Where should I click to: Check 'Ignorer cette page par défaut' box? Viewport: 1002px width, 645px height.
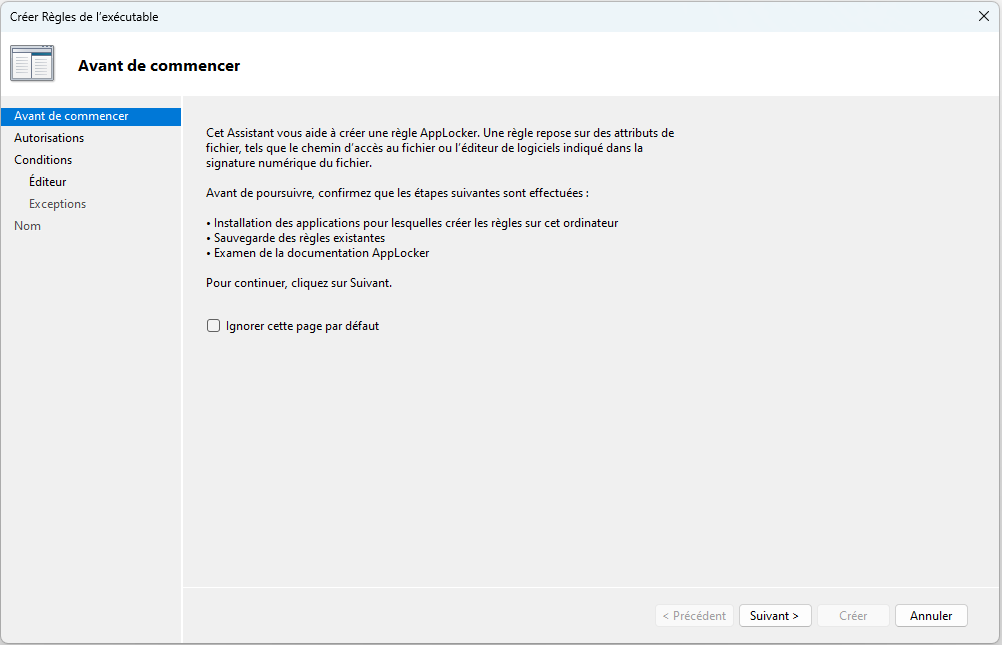pyautogui.click(x=213, y=326)
